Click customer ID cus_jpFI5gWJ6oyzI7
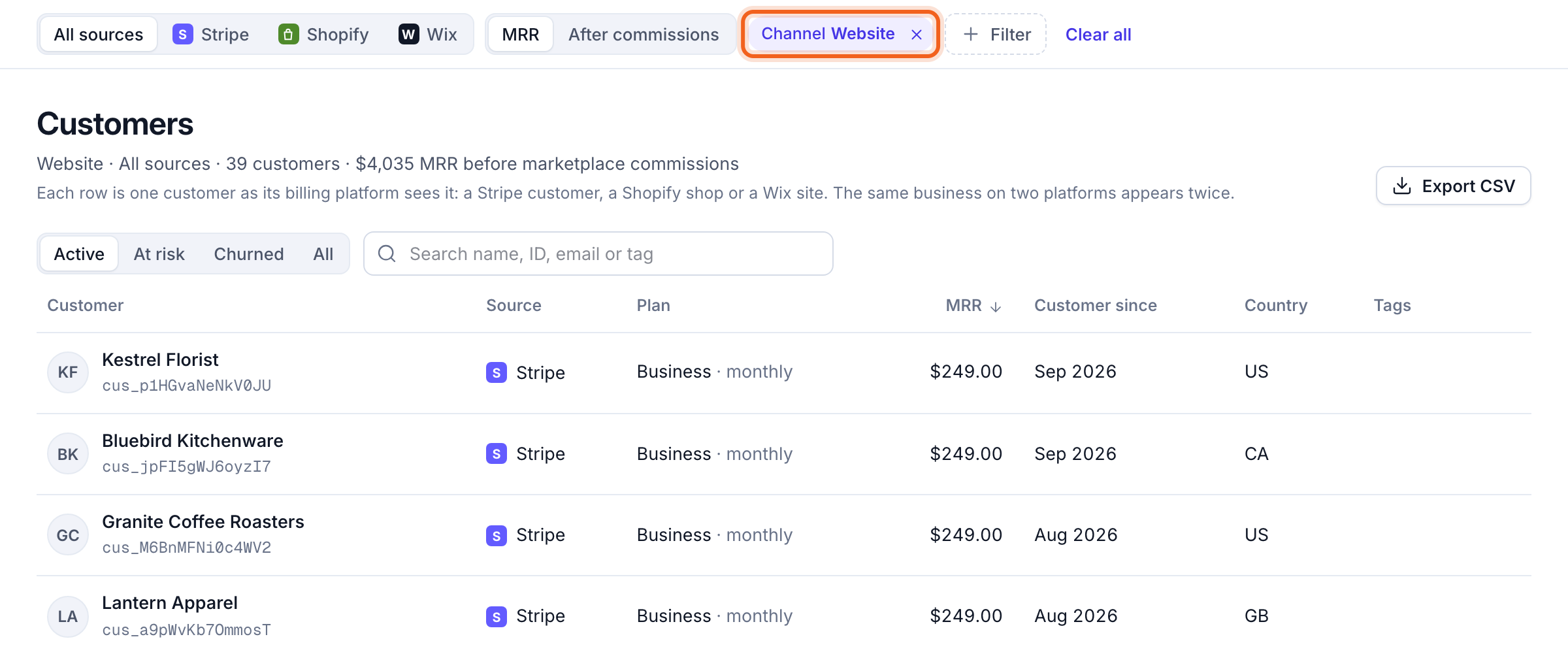 [187, 467]
